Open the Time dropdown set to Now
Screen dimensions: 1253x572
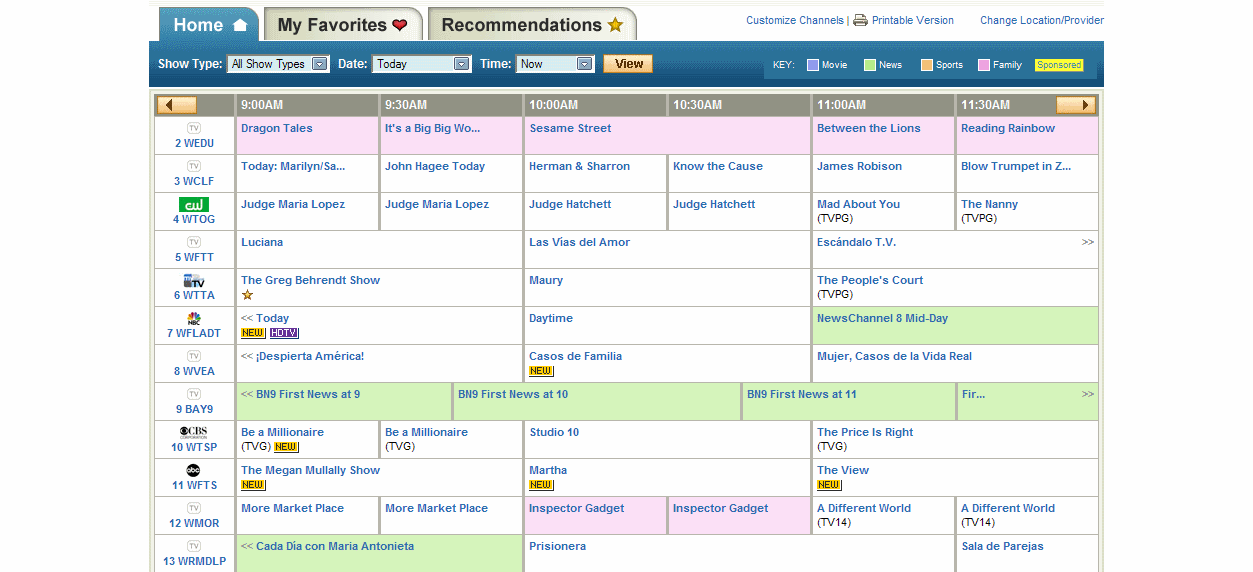(555, 64)
